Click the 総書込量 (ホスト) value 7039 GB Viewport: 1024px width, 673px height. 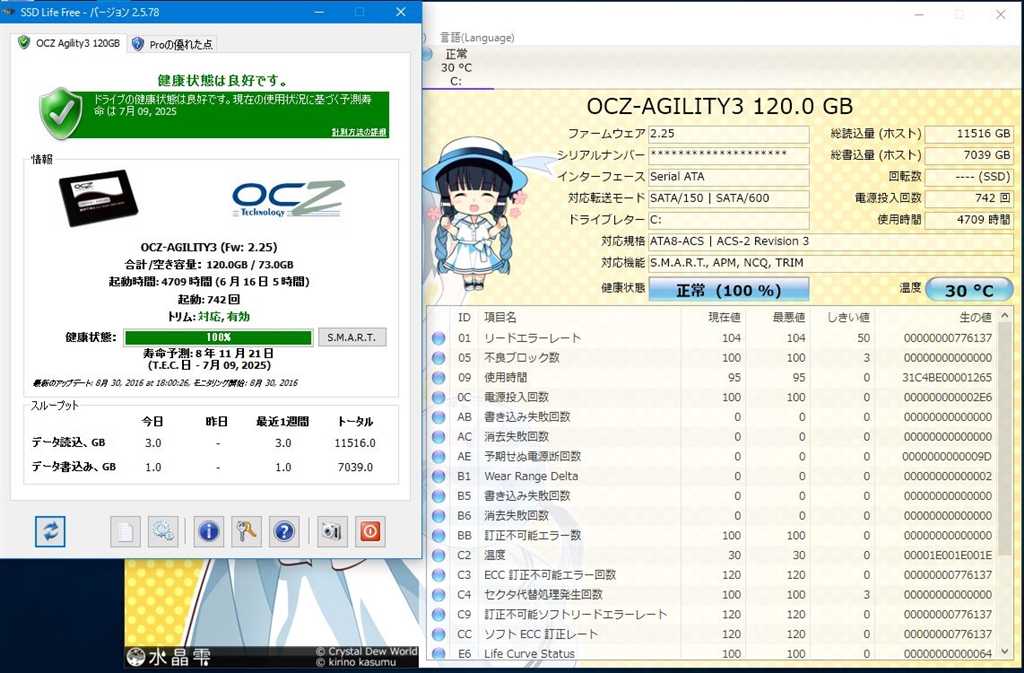click(969, 155)
